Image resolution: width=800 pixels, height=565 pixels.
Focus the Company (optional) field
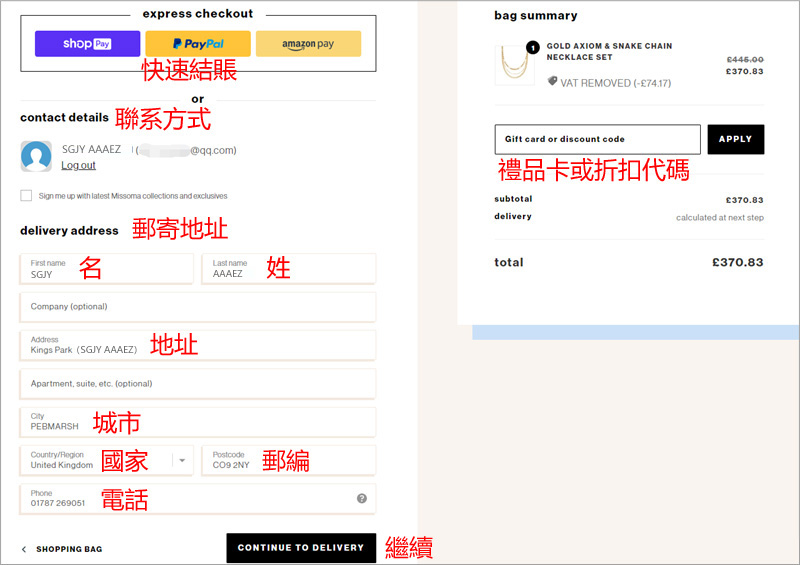[197, 307]
